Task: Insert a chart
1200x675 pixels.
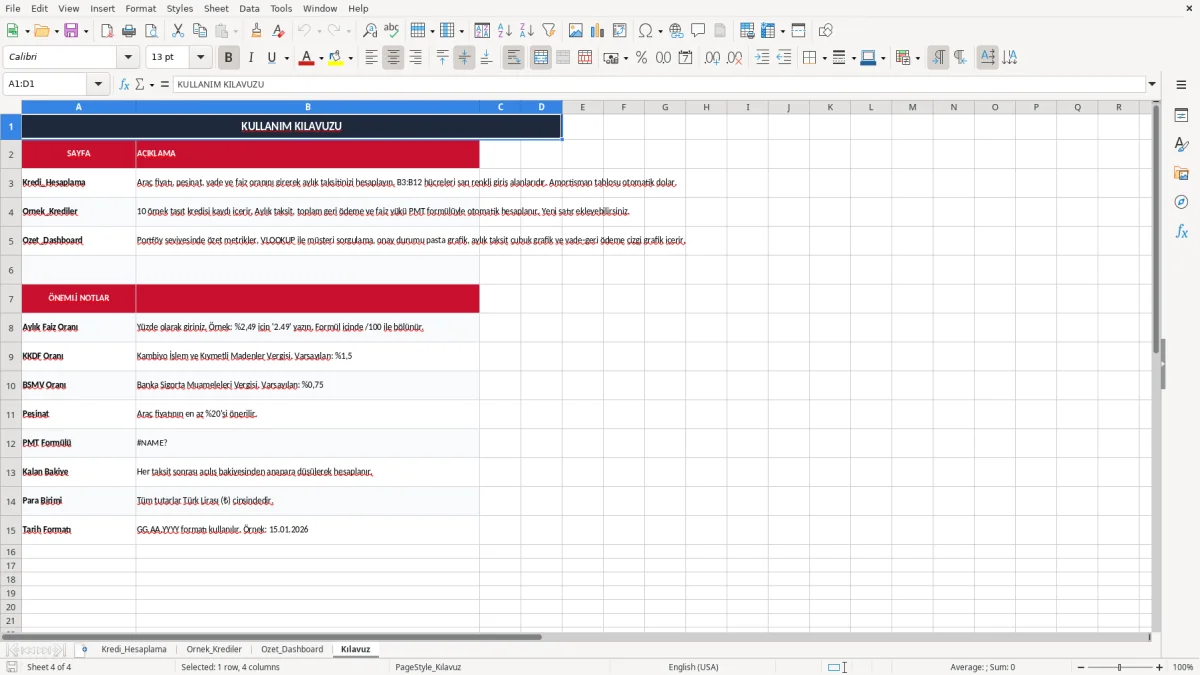Action: 598,31
